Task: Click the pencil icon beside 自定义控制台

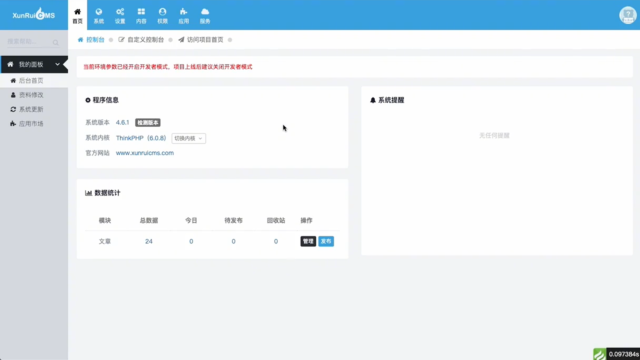Action: (x=121, y=40)
